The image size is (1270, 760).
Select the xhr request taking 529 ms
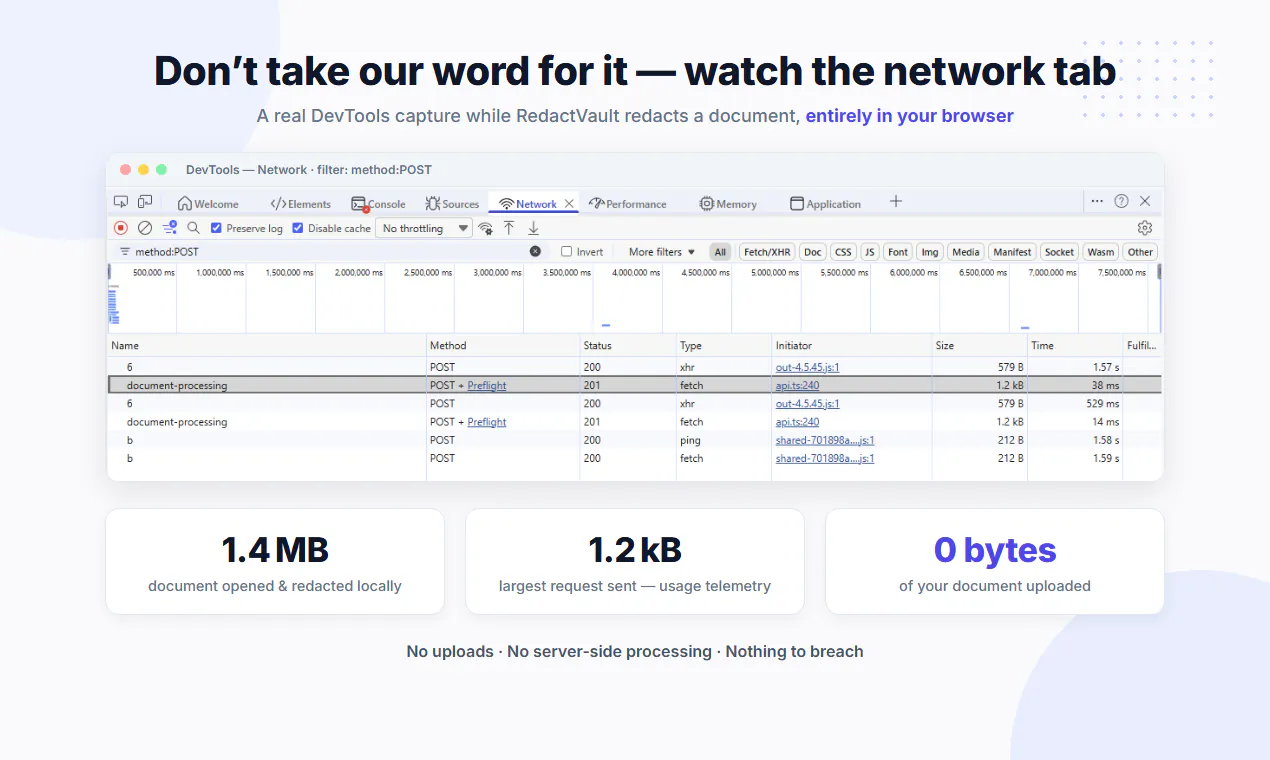[634, 404]
